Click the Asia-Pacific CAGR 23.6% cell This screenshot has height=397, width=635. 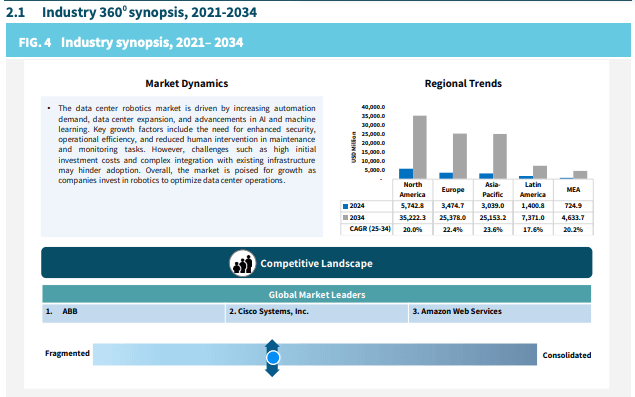pos(493,229)
